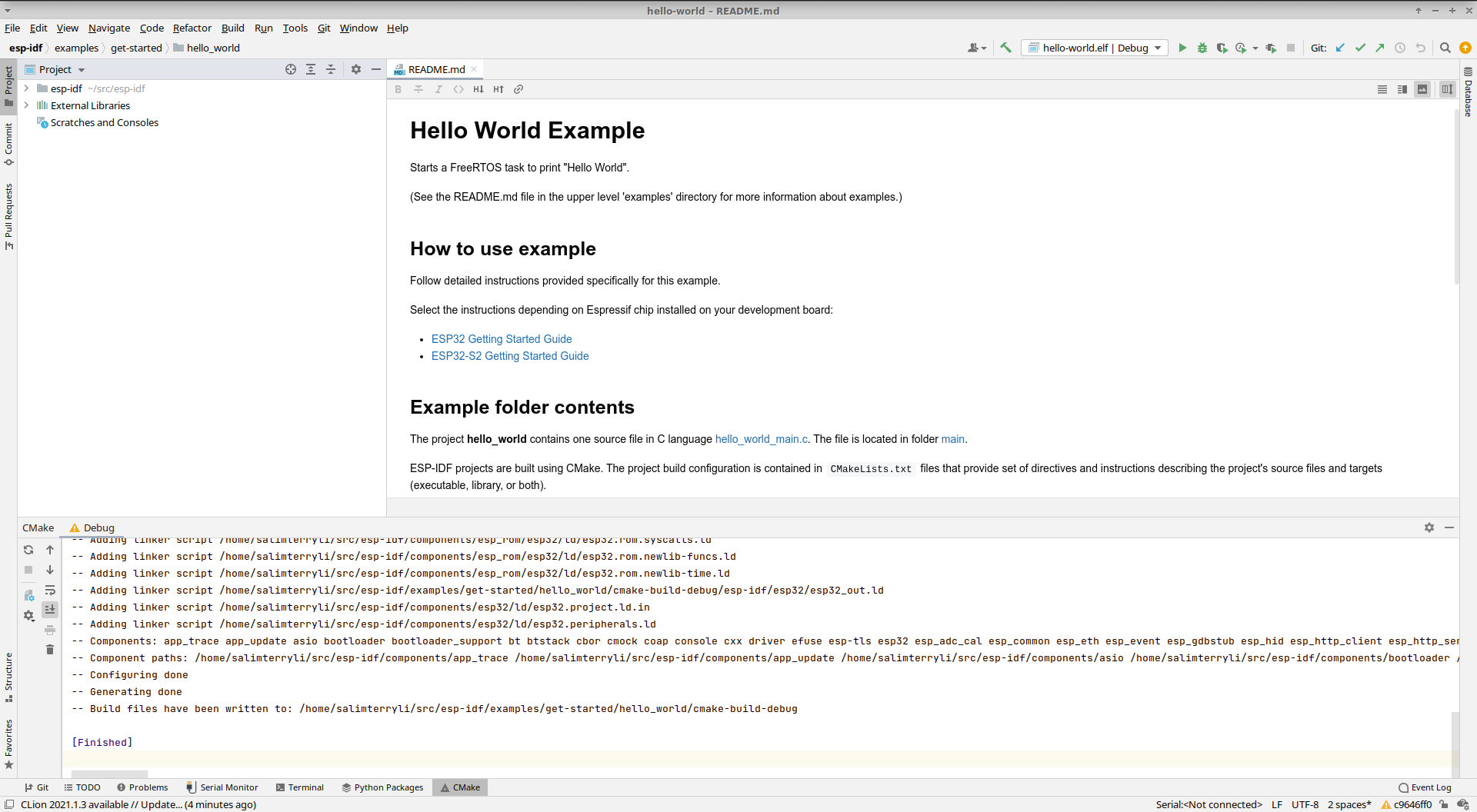Collapse all in Project panel
The image size is (1477, 812).
point(331,69)
